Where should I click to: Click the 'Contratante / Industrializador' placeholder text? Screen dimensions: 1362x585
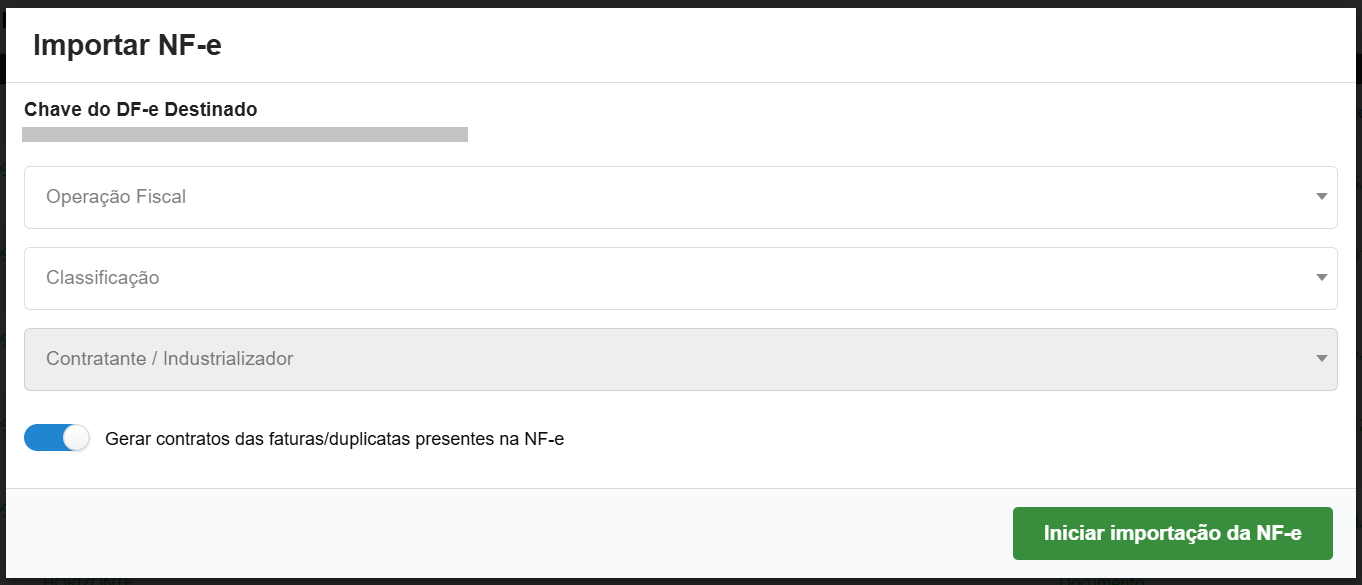tap(170, 359)
